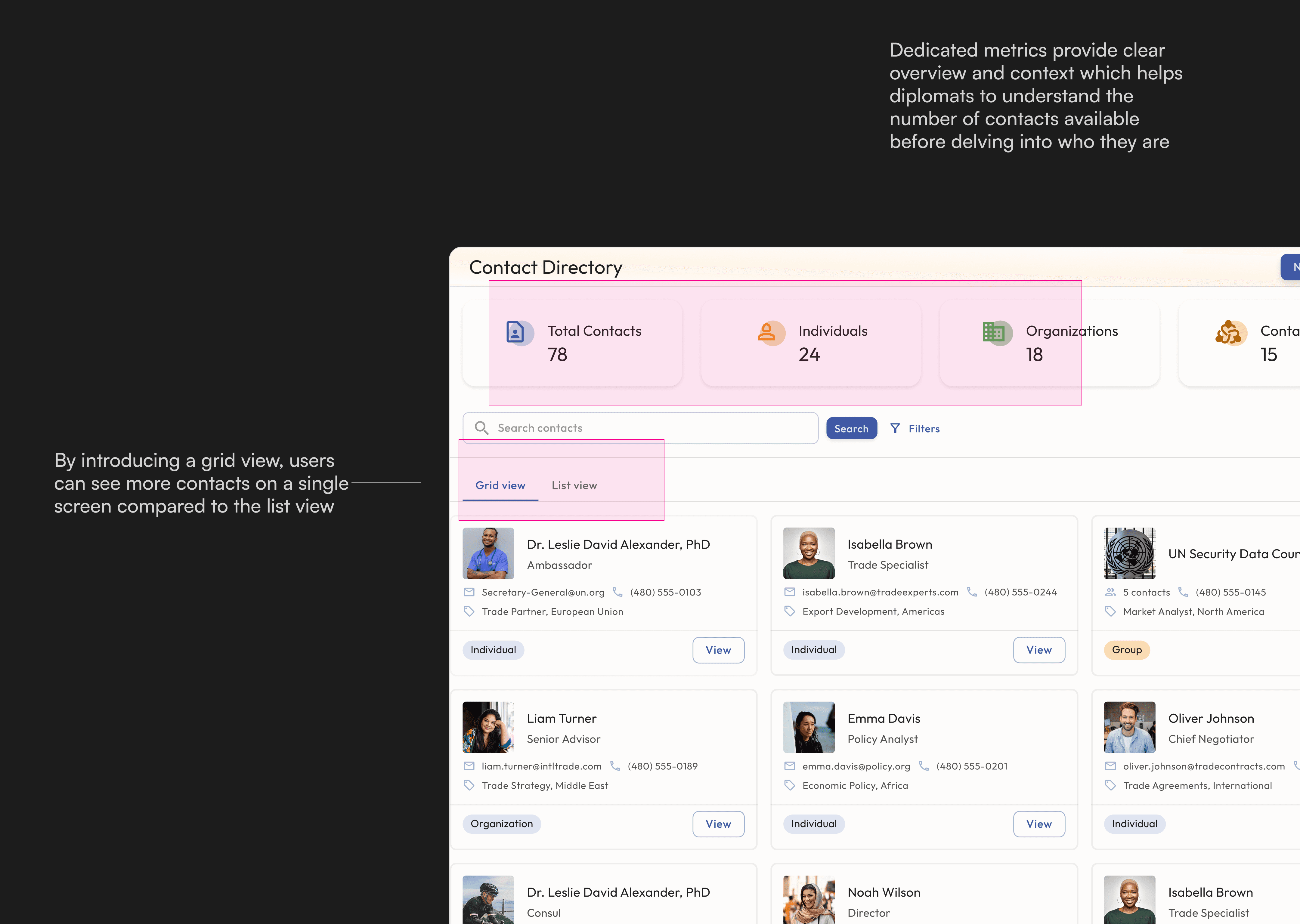Switch to List view tab

coord(574,485)
